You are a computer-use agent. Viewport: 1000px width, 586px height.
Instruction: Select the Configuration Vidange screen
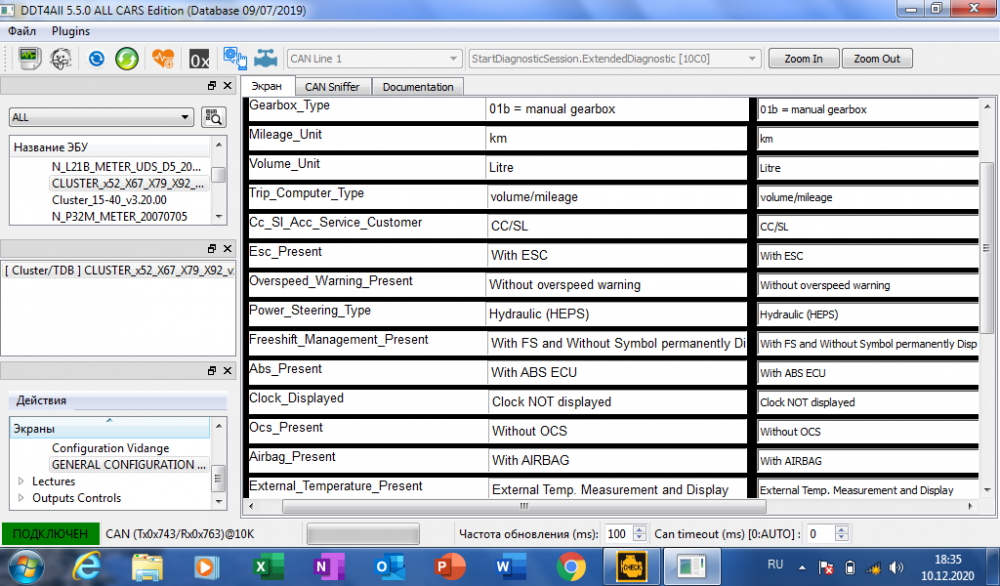[110, 448]
